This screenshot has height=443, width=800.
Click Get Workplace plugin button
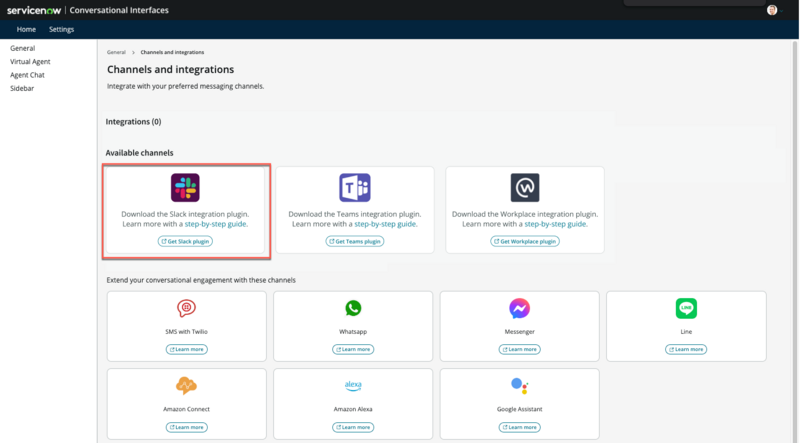tap(524, 241)
